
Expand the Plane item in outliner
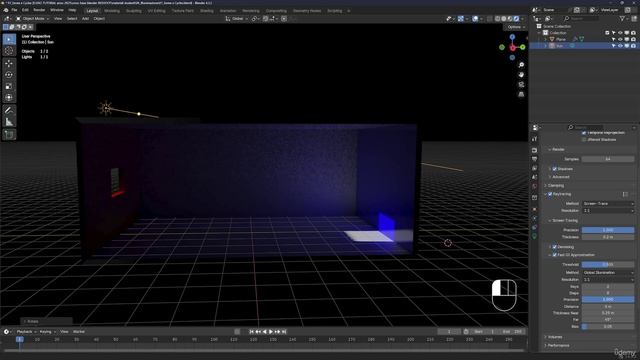pyautogui.click(x=545, y=40)
